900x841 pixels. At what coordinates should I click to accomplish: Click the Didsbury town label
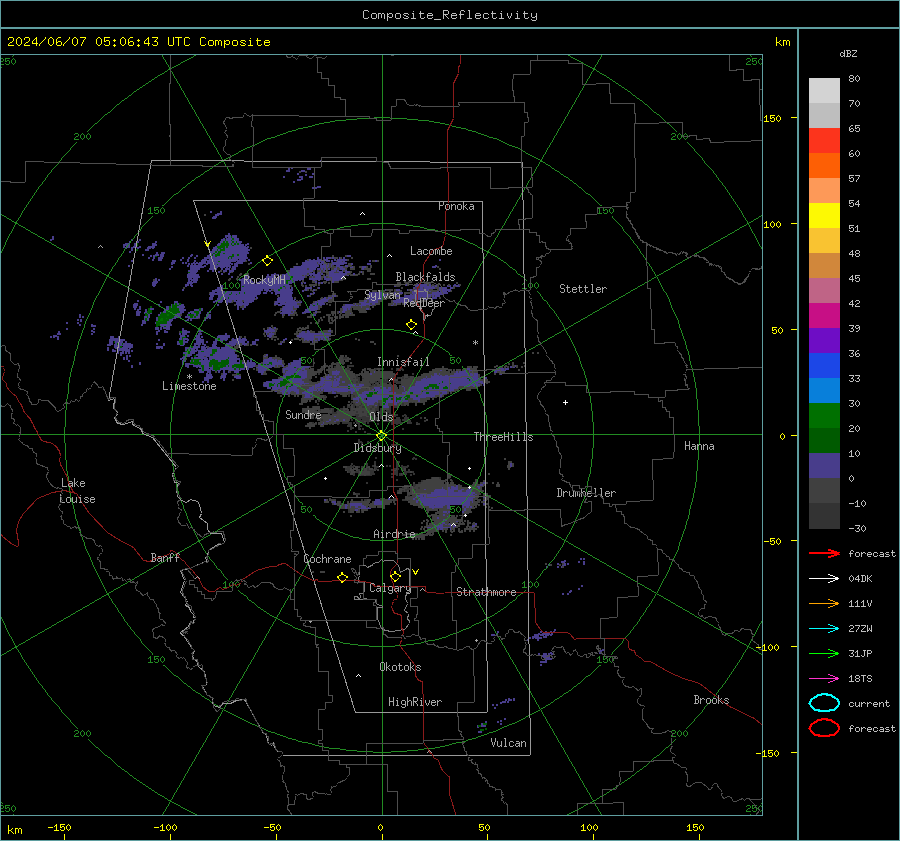[x=377, y=448]
